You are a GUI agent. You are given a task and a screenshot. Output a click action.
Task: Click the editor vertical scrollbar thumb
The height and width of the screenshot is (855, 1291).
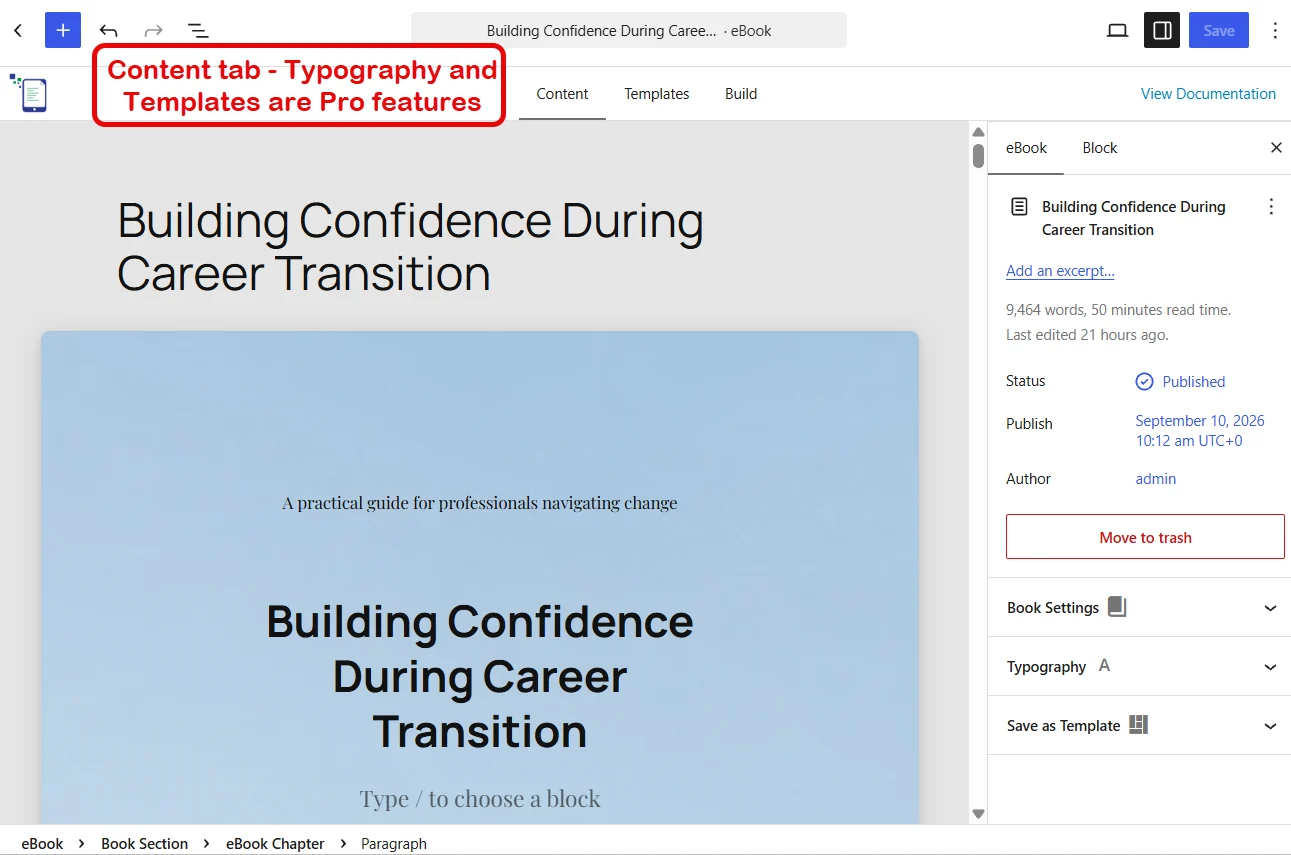978,156
